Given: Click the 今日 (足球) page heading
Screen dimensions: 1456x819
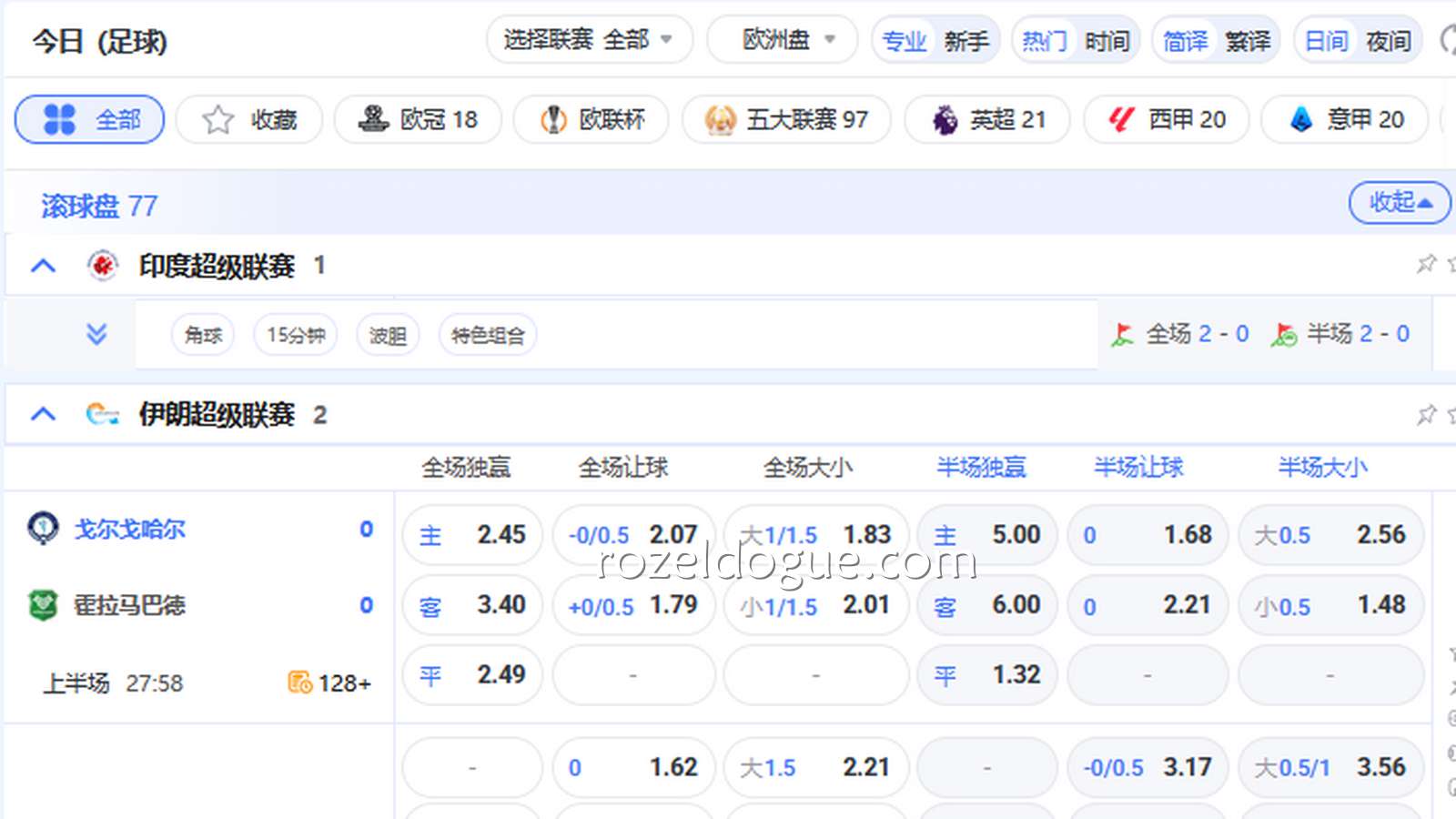Looking at the screenshot, I should [100, 42].
